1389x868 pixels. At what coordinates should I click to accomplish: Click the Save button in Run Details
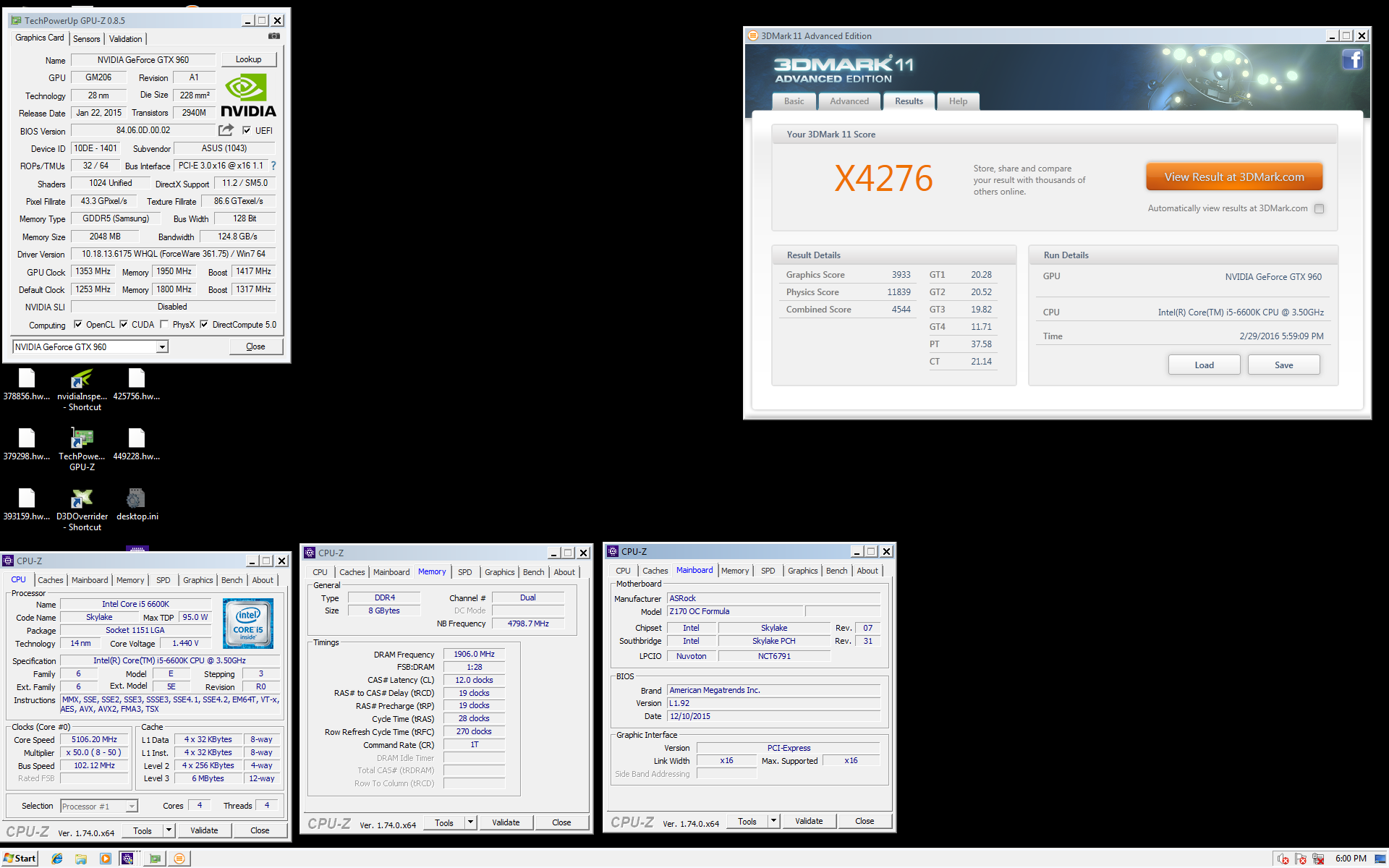[x=1283, y=365]
